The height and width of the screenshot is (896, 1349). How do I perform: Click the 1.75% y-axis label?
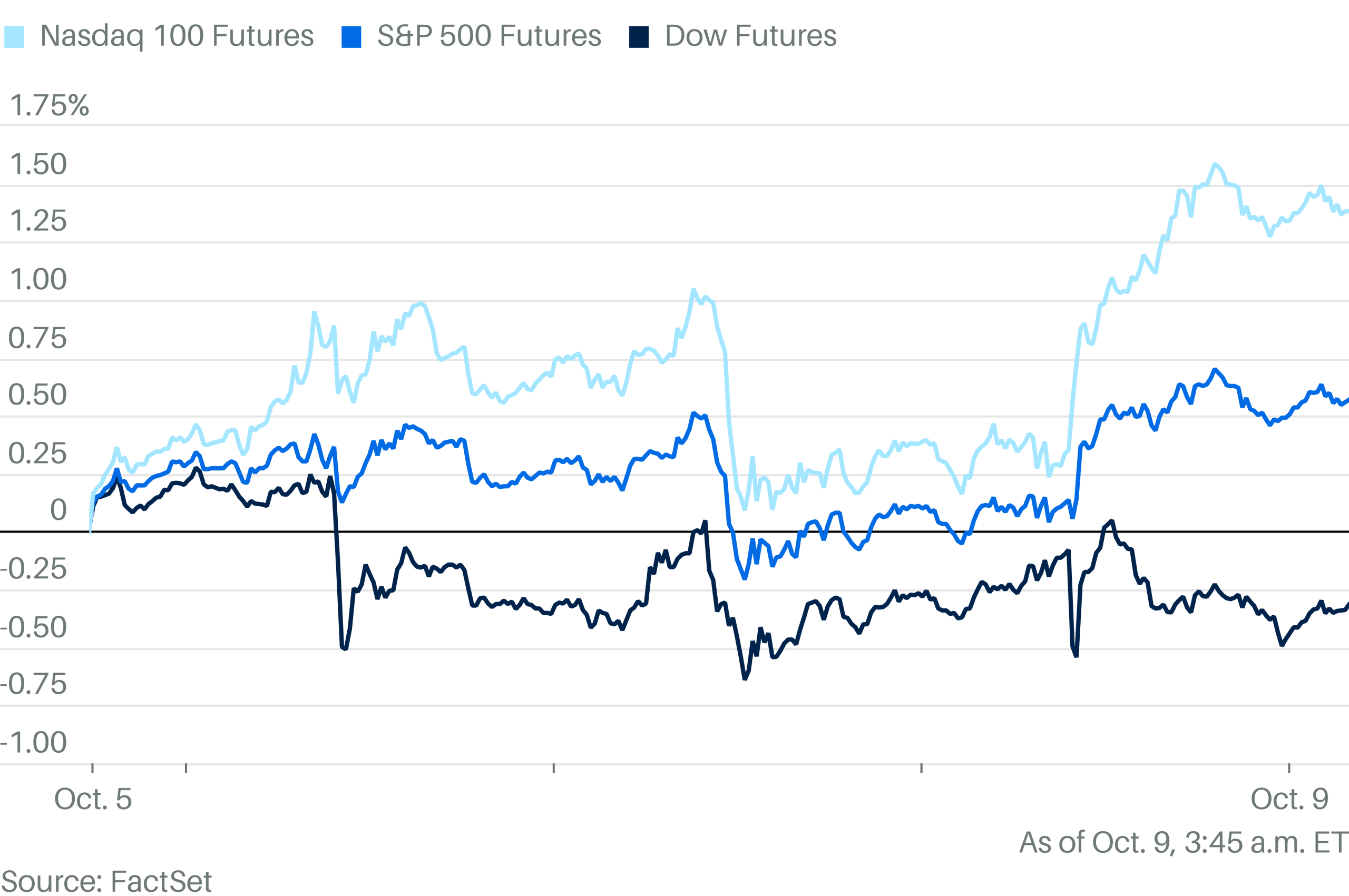(50, 106)
